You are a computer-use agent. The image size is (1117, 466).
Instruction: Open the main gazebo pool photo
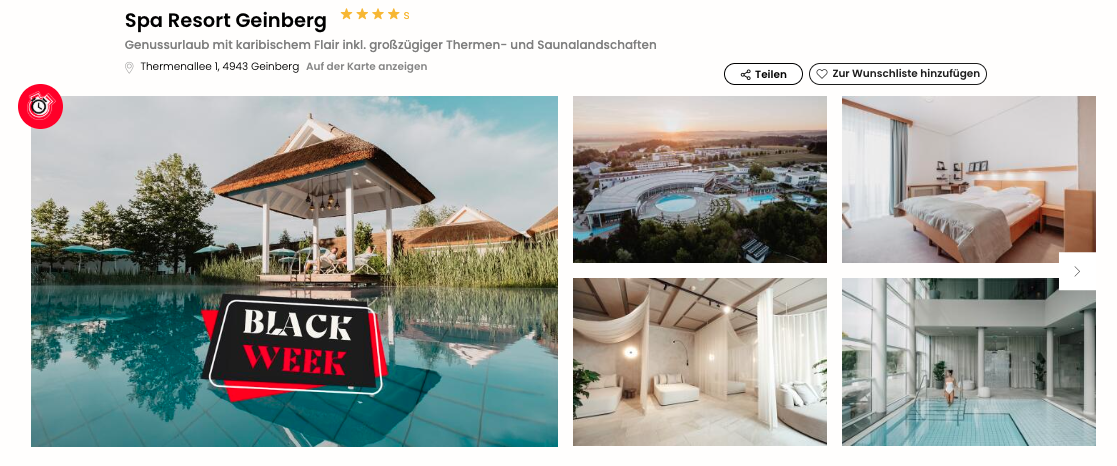pyautogui.click(x=294, y=271)
